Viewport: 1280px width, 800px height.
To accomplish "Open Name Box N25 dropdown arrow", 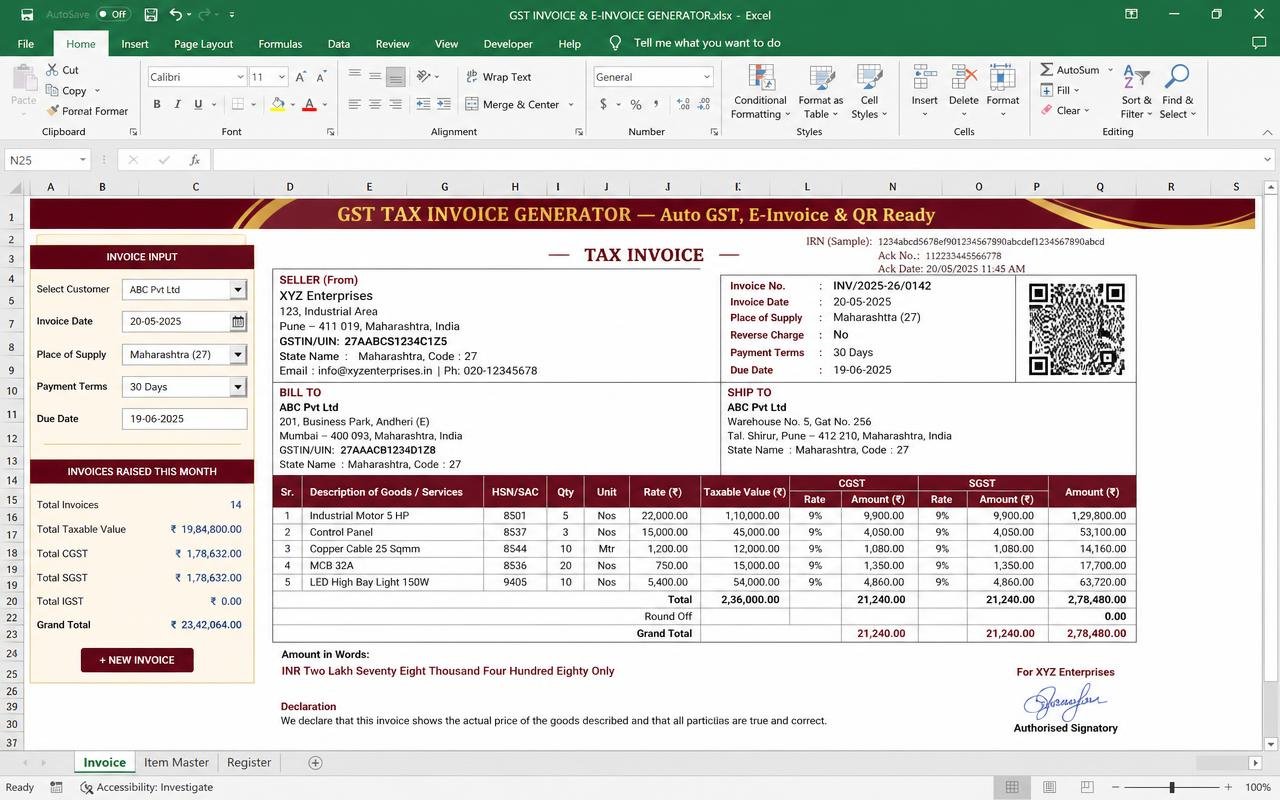I will [82, 160].
